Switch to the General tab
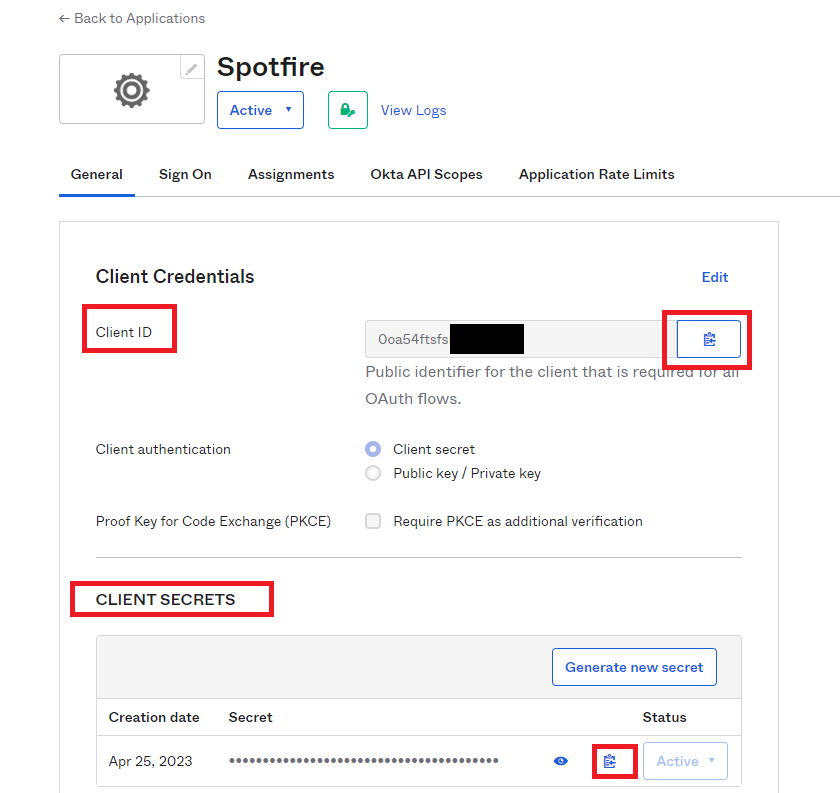The height and width of the screenshot is (793, 840). pyautogui.click(x=96, y=174)
